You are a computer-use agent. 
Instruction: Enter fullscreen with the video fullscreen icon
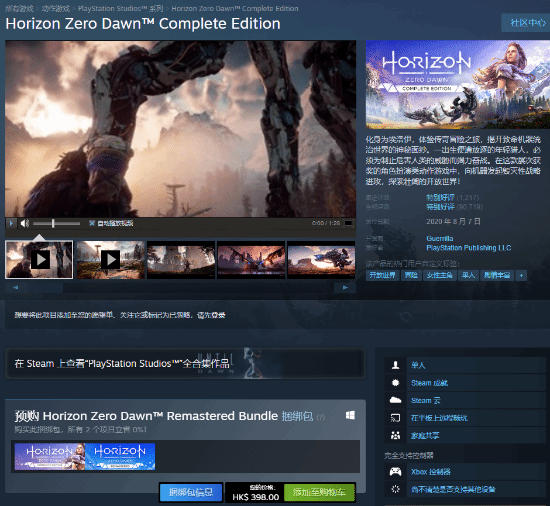(x=348, y=223)
